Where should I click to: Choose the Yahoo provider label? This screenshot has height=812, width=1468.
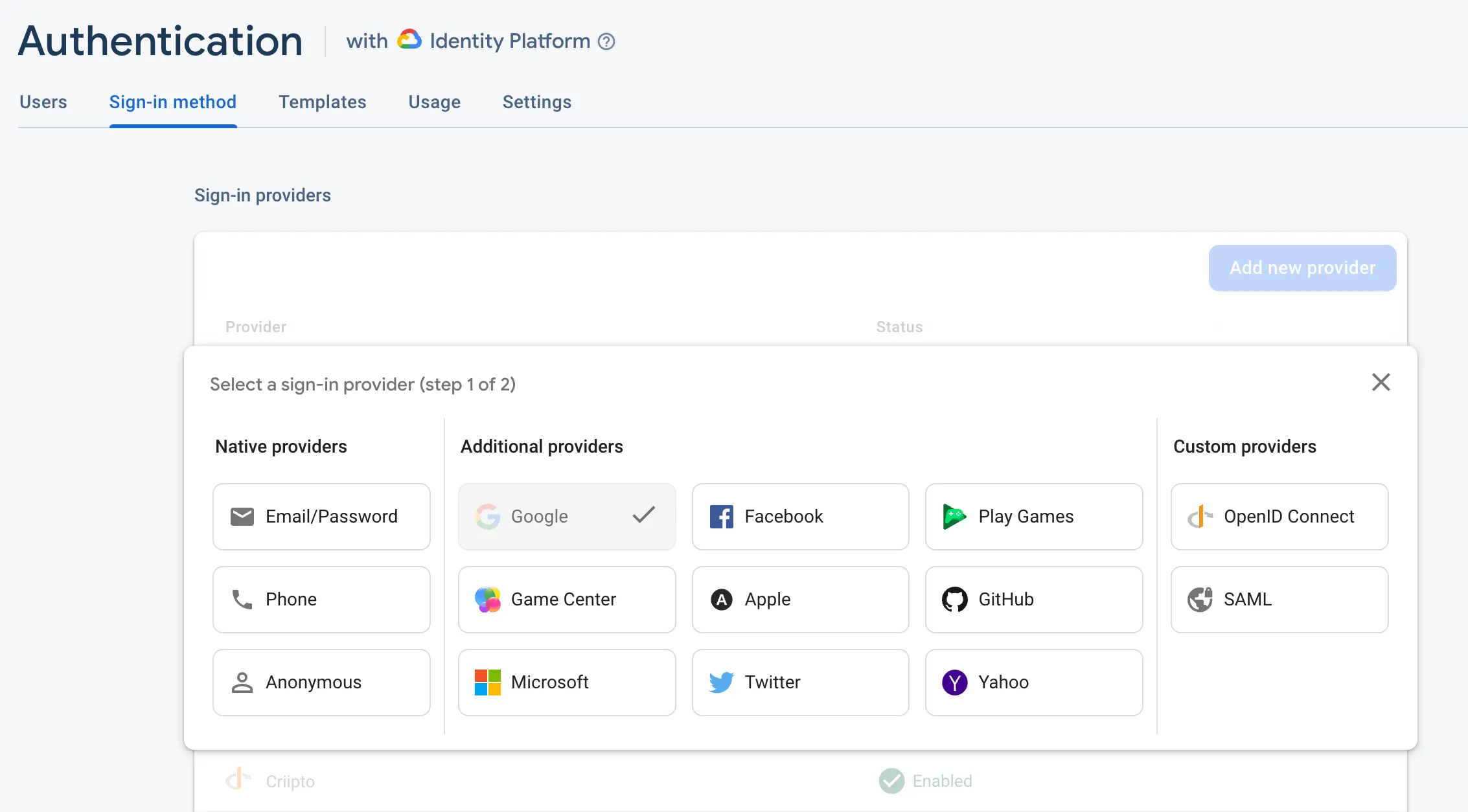(1004, 682)
